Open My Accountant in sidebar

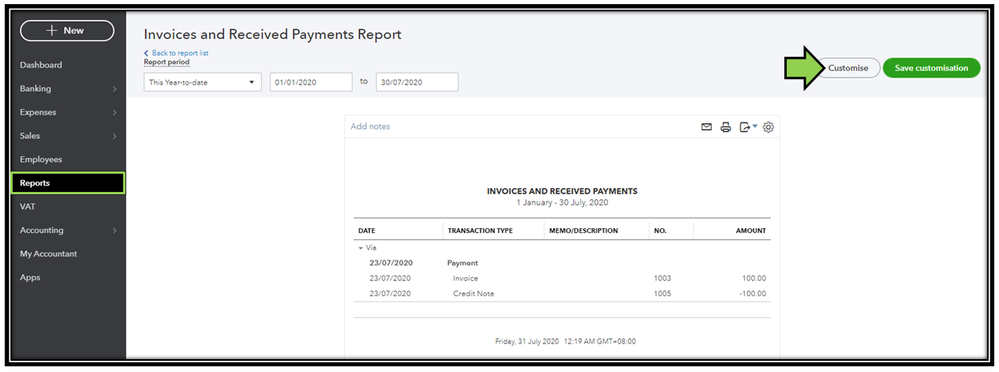click(x=48, y=254)
